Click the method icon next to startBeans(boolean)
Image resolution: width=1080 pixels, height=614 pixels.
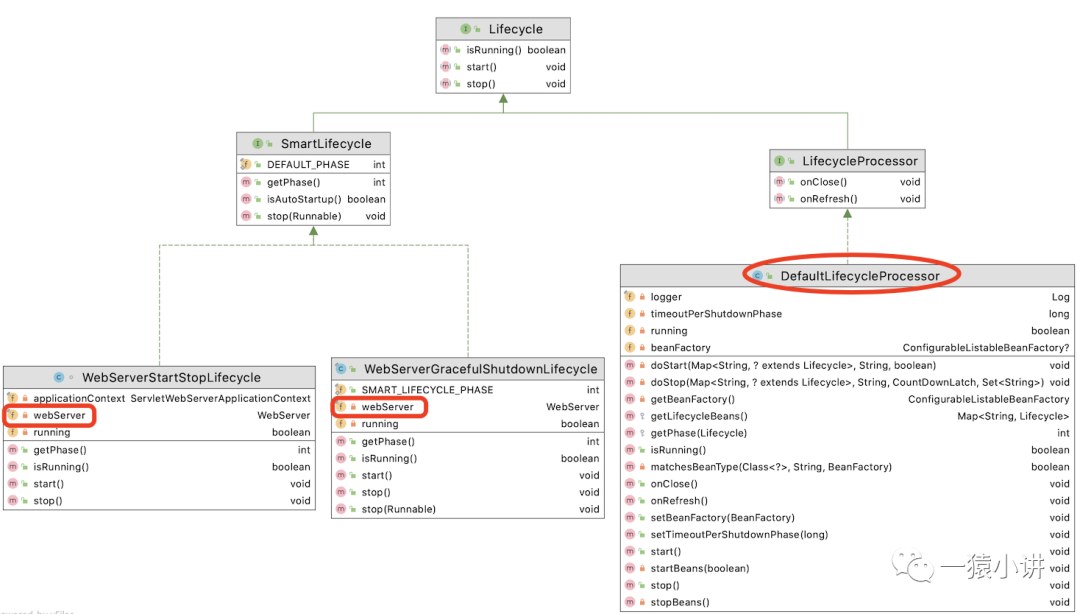pos(630,569)
